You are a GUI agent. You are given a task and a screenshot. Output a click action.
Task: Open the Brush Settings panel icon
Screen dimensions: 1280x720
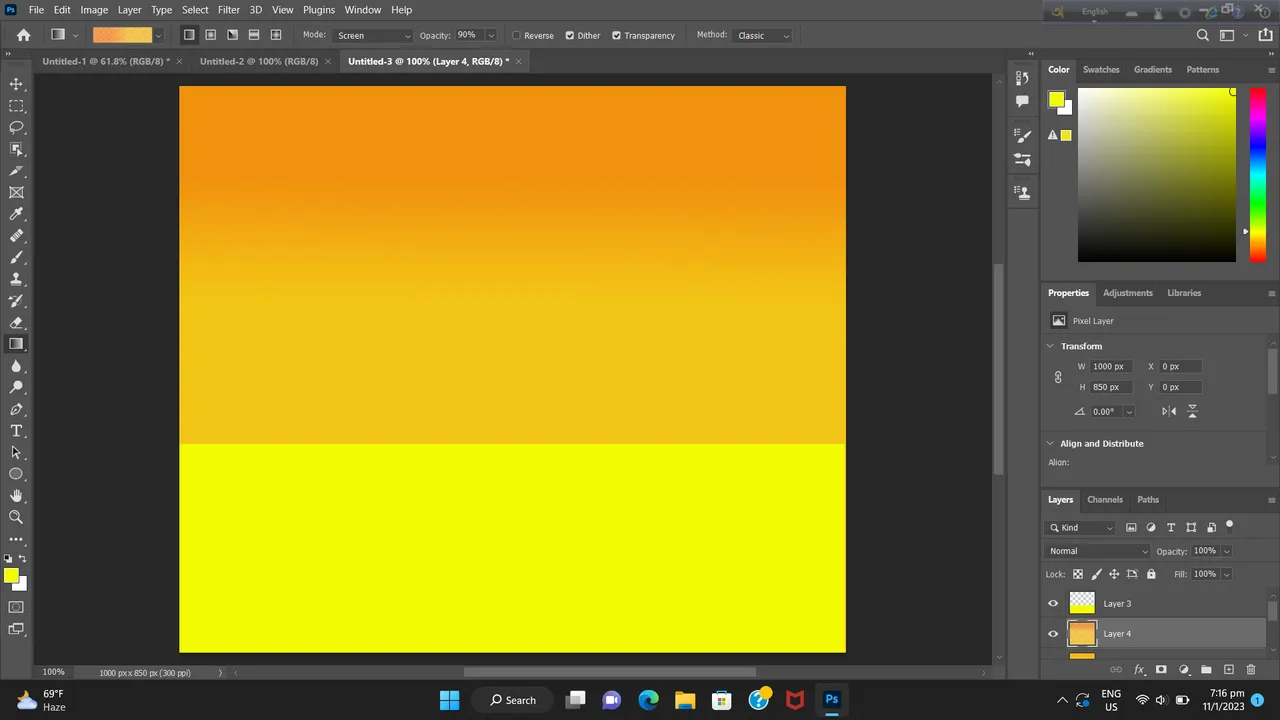tap(1022, 136)
